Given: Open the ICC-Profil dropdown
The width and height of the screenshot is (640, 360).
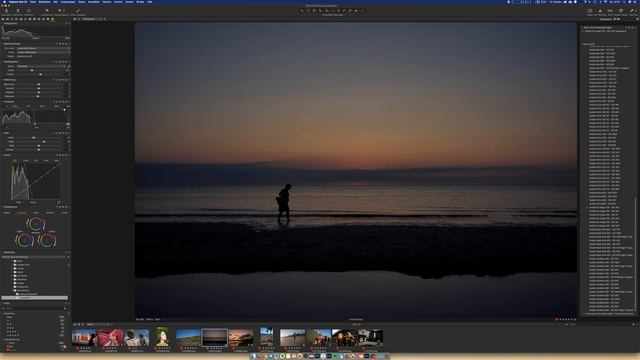Looking at the screenshot, I should click(43, 48).
